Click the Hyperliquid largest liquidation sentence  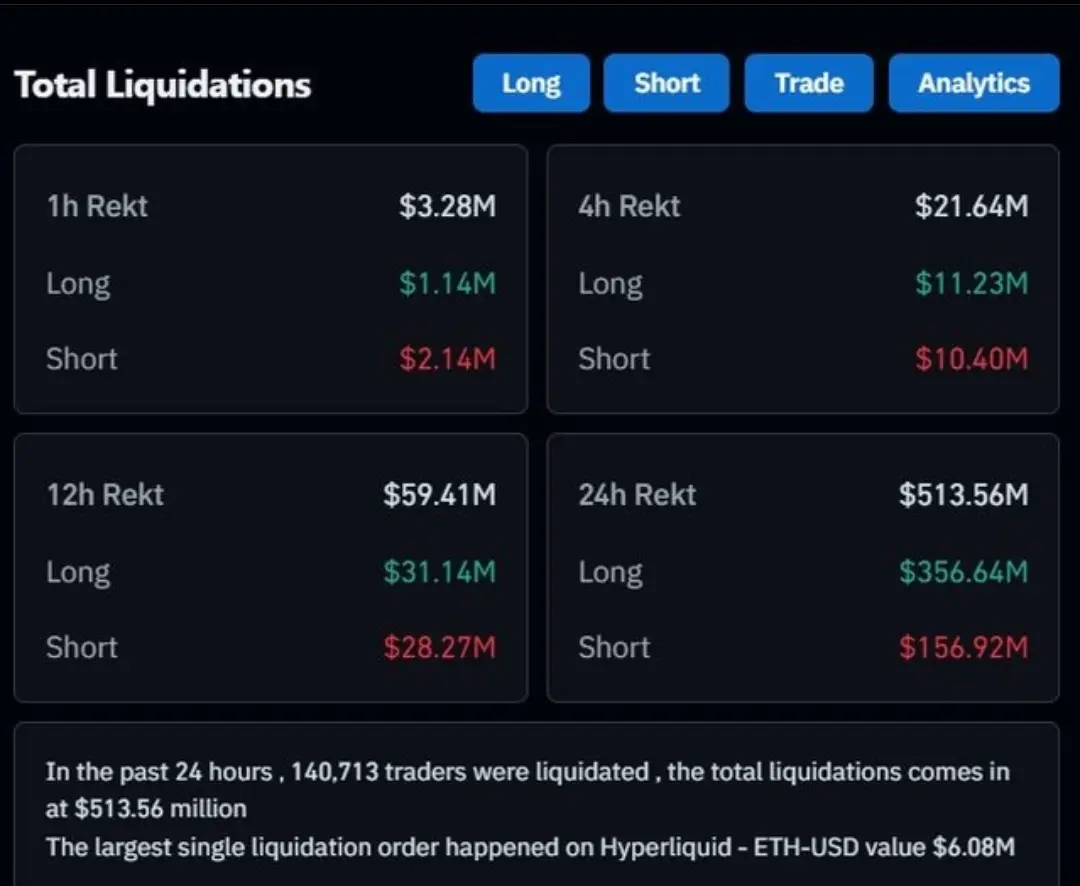[x=530, y=848]
